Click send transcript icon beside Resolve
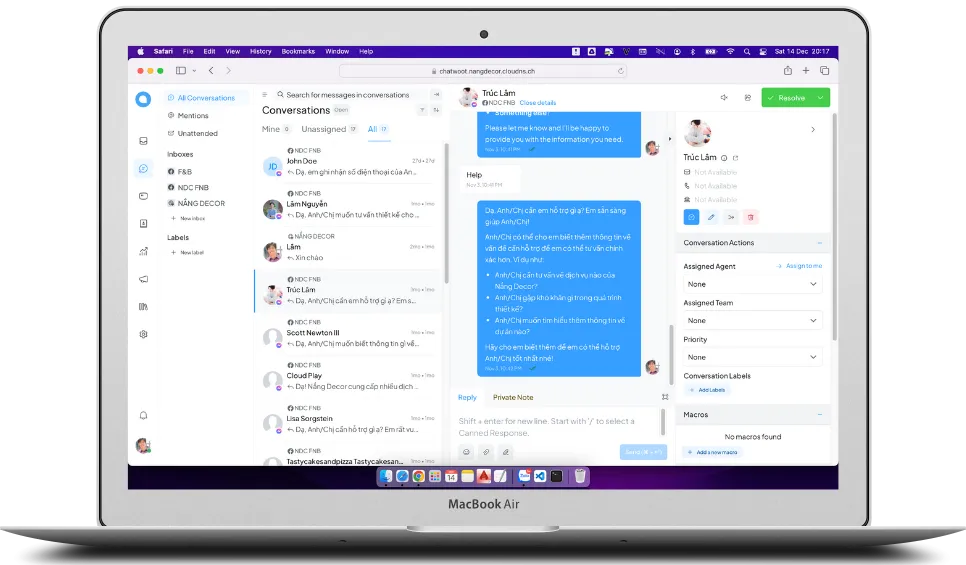The image size is (966, 565). pyautogui.click(x=747, y=98)
